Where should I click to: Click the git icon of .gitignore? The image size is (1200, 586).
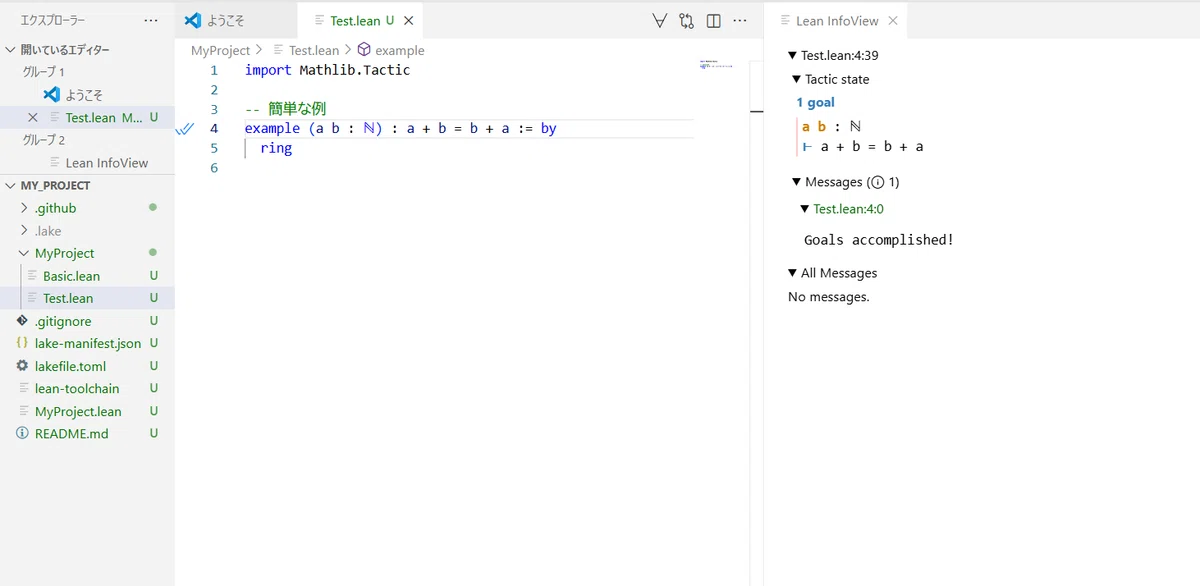point(22,321)
